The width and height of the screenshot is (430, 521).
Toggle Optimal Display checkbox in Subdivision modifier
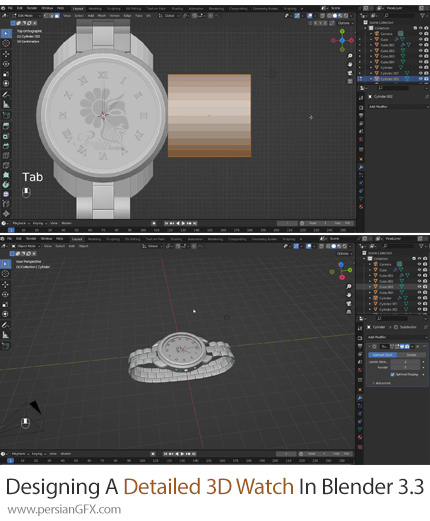pyautogui.click(x=392, y=374)
